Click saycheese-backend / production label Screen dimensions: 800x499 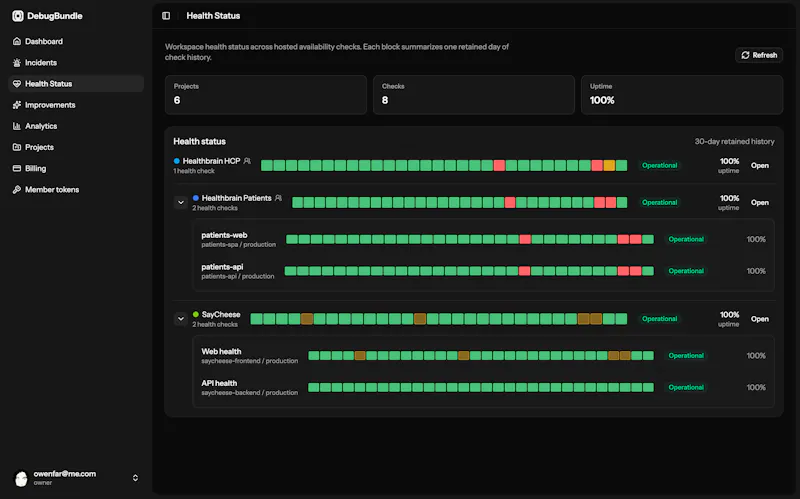click(249, 393)
